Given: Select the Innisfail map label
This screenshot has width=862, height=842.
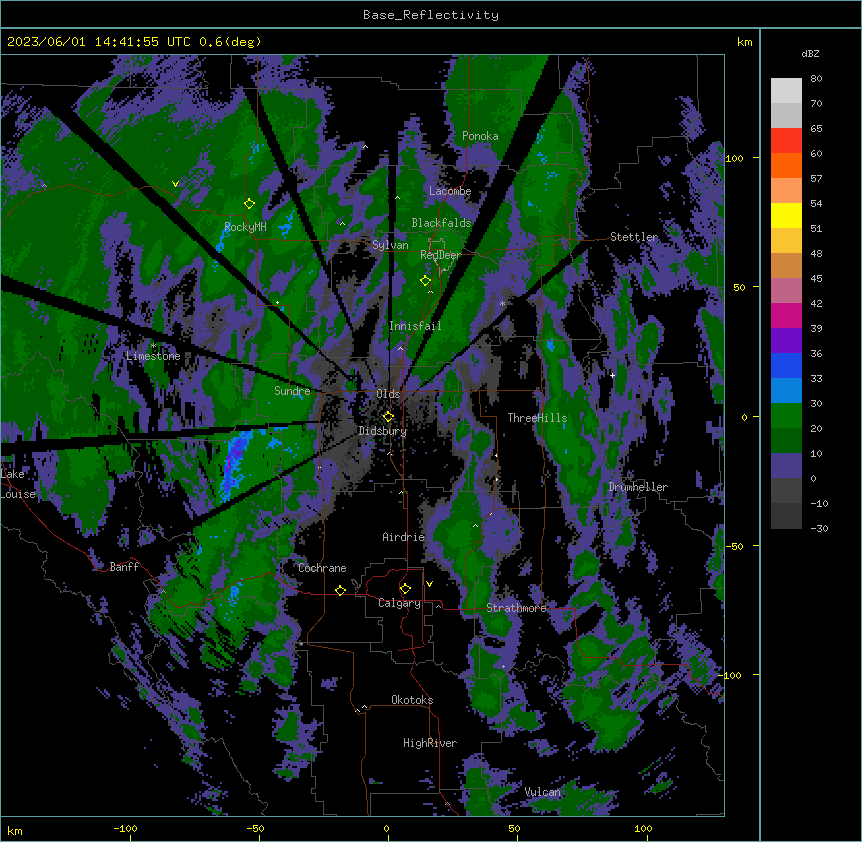Looking at the screenshot, I should point(415,326).
